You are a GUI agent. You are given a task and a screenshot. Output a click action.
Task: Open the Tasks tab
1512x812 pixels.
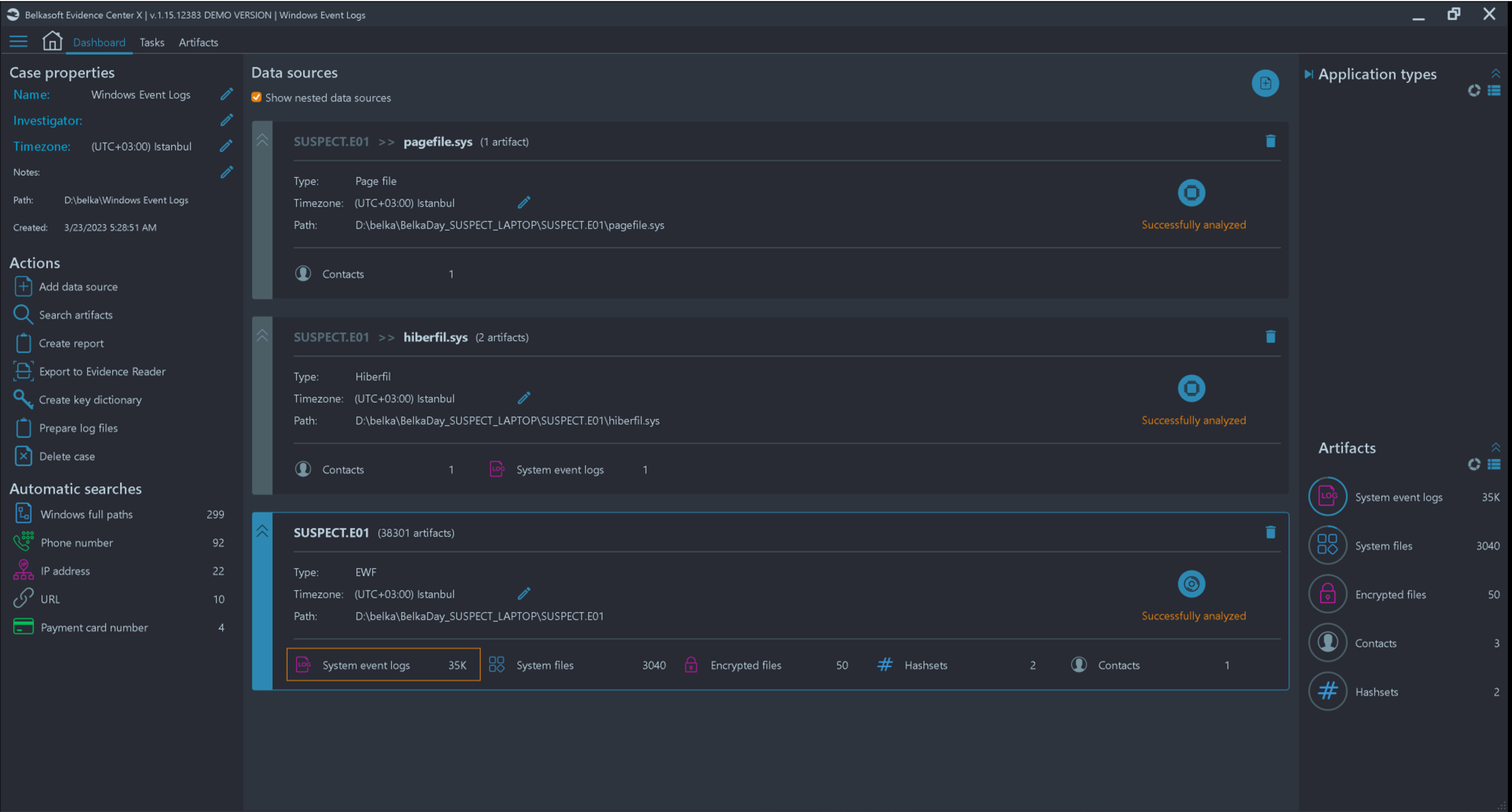tap(152, 42)
